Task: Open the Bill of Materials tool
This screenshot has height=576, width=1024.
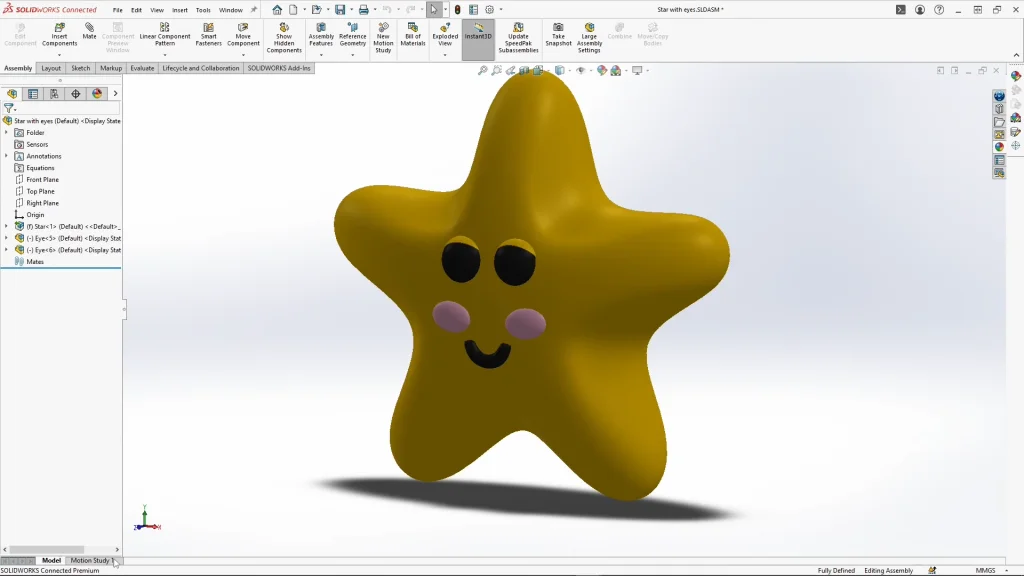Action: tap(414, 33)
